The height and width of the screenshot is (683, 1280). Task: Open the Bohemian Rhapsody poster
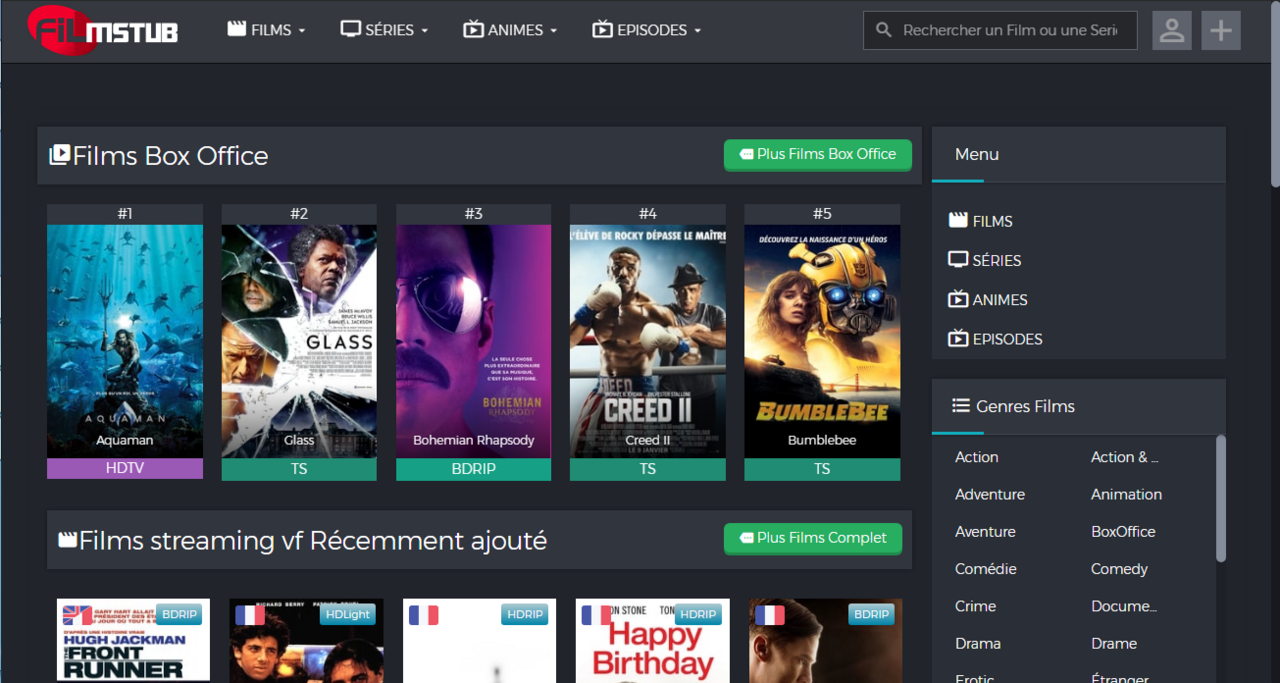click(473, 341)
